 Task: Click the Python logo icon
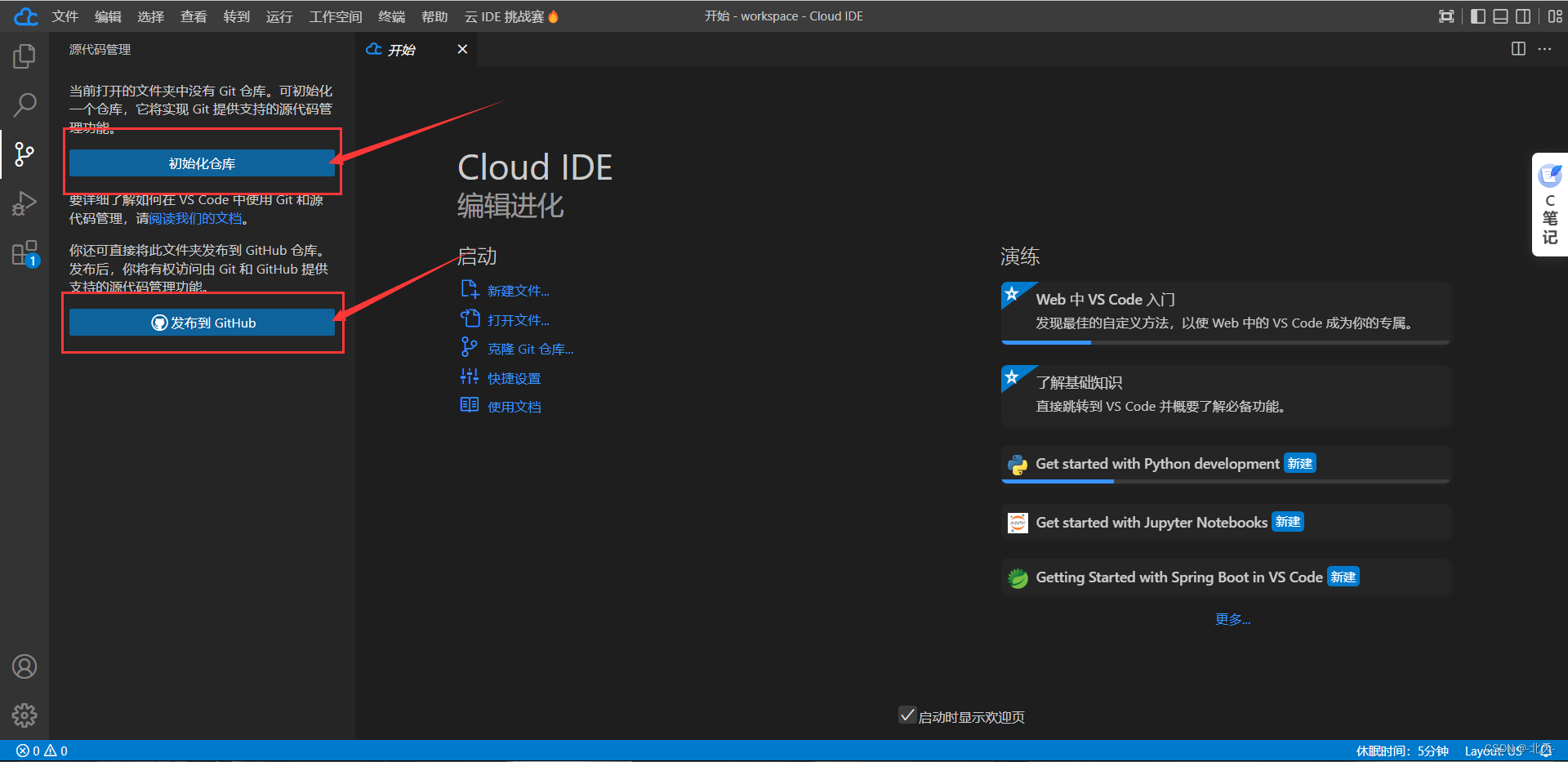click(1018, 465)
